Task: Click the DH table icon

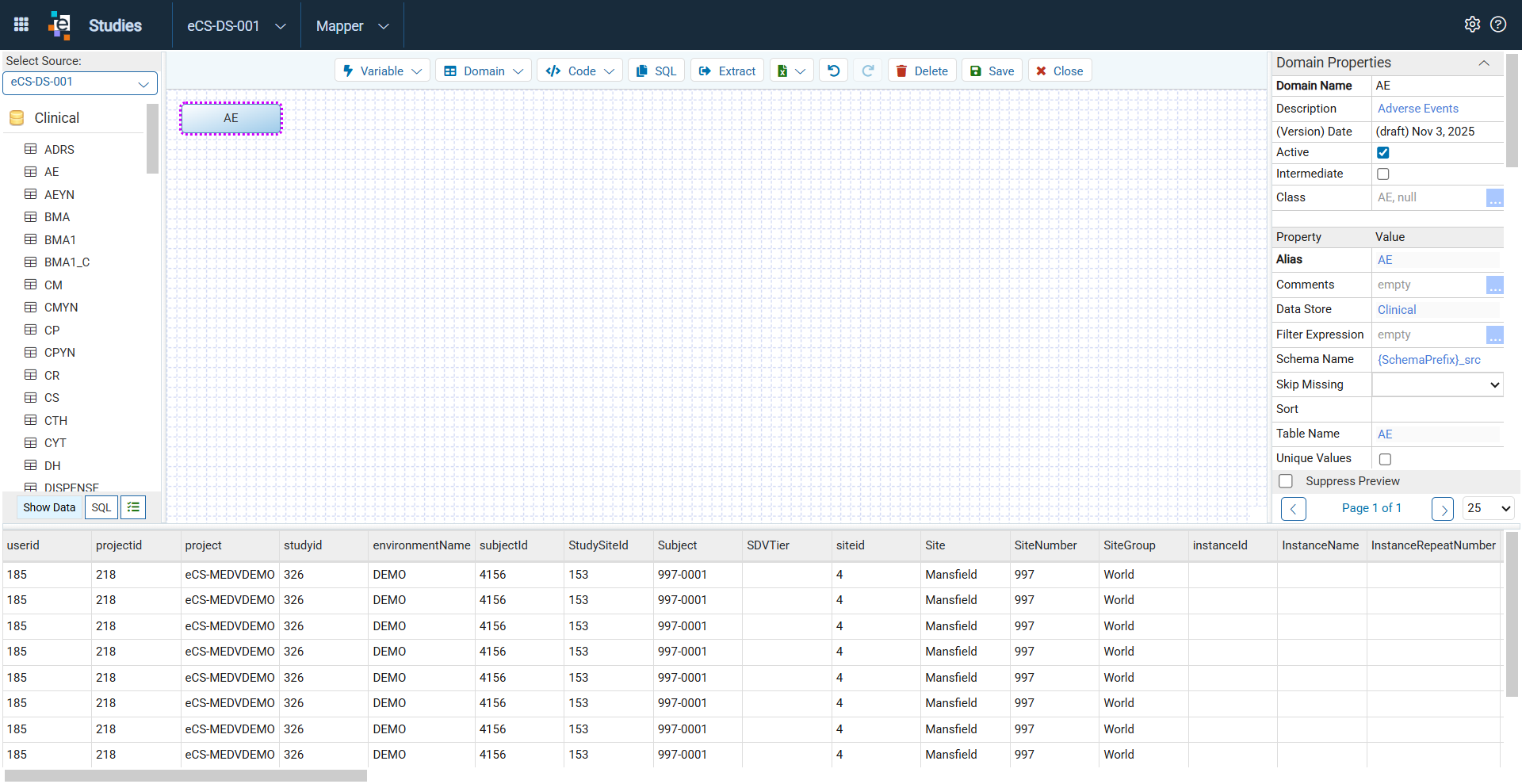Action: point(31,465)
